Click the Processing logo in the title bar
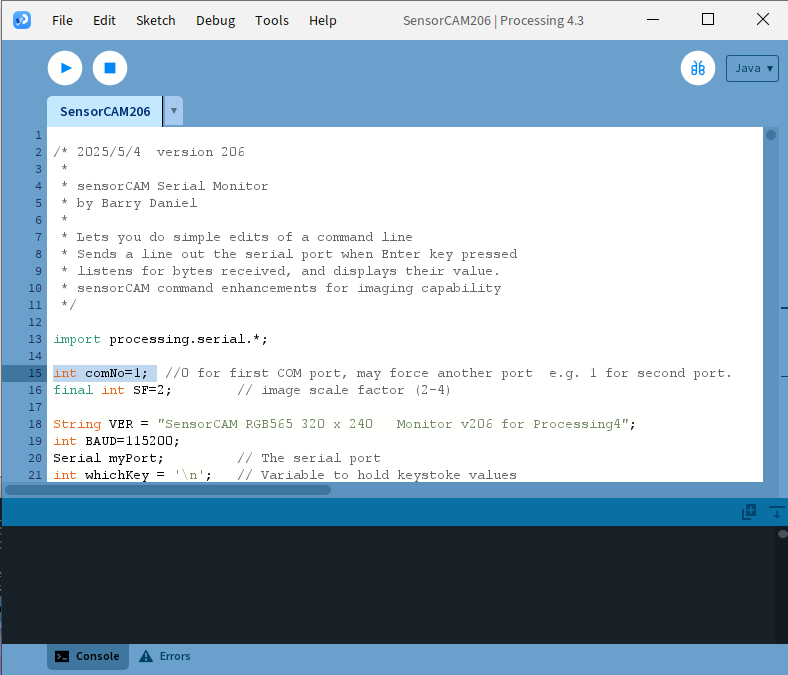Screen dimensions: 788x675 22,20
